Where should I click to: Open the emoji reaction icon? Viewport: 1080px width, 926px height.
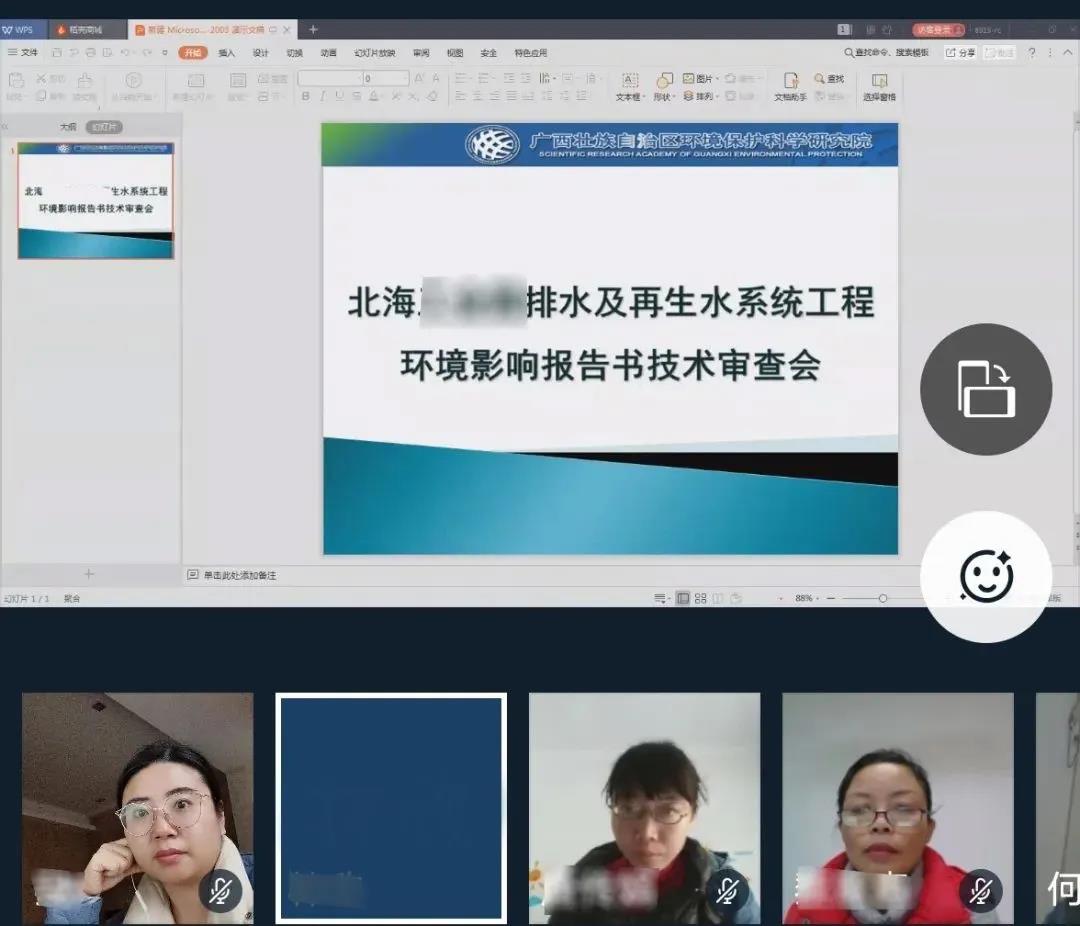tap(987, 577)
